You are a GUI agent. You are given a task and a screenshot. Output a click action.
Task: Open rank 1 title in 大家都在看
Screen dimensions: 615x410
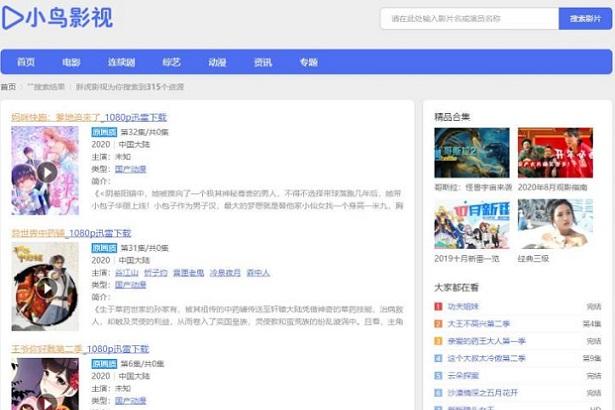pos(463,306)
